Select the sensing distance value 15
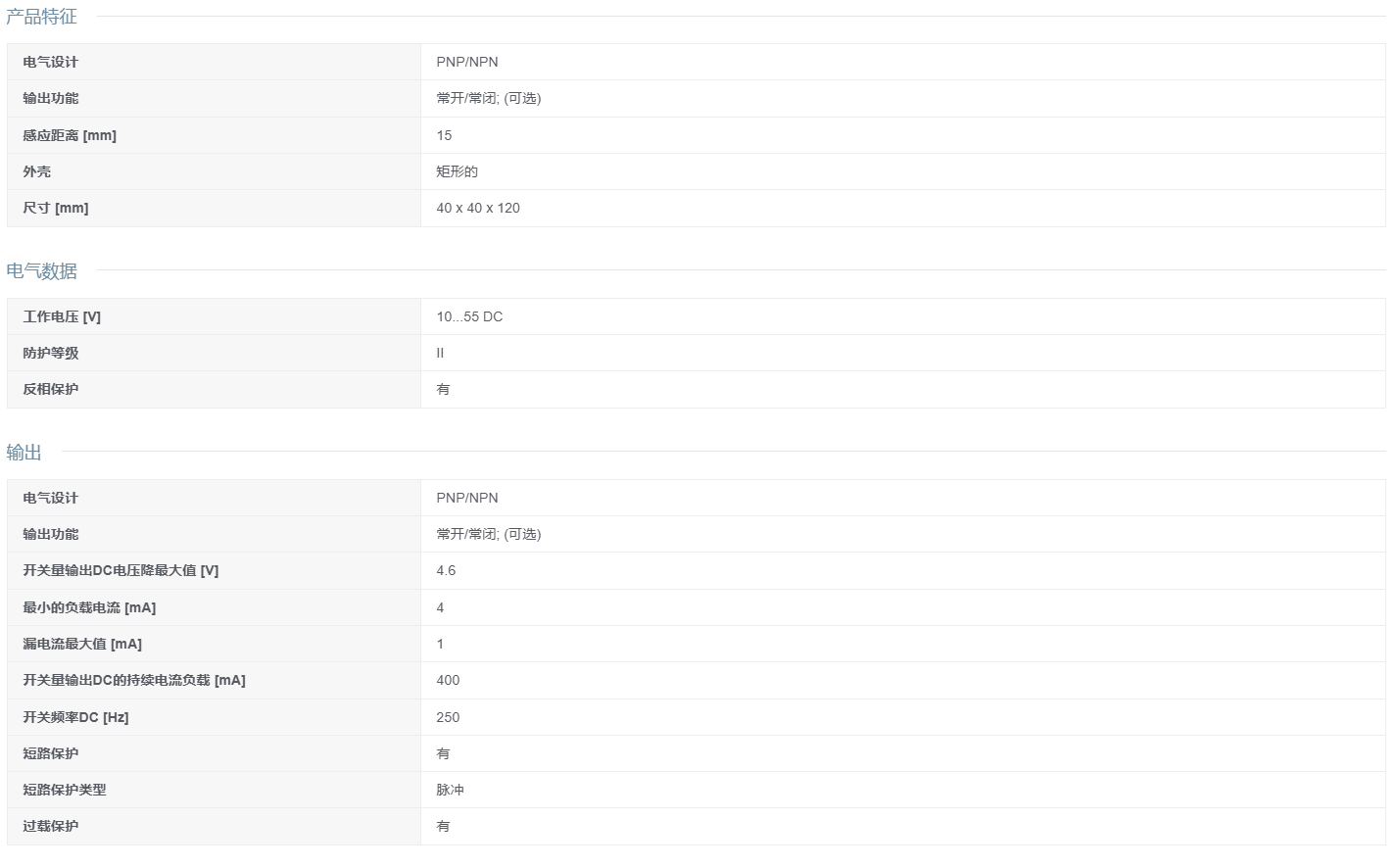The image size is (1398, 868). click(x=444, y=135)
